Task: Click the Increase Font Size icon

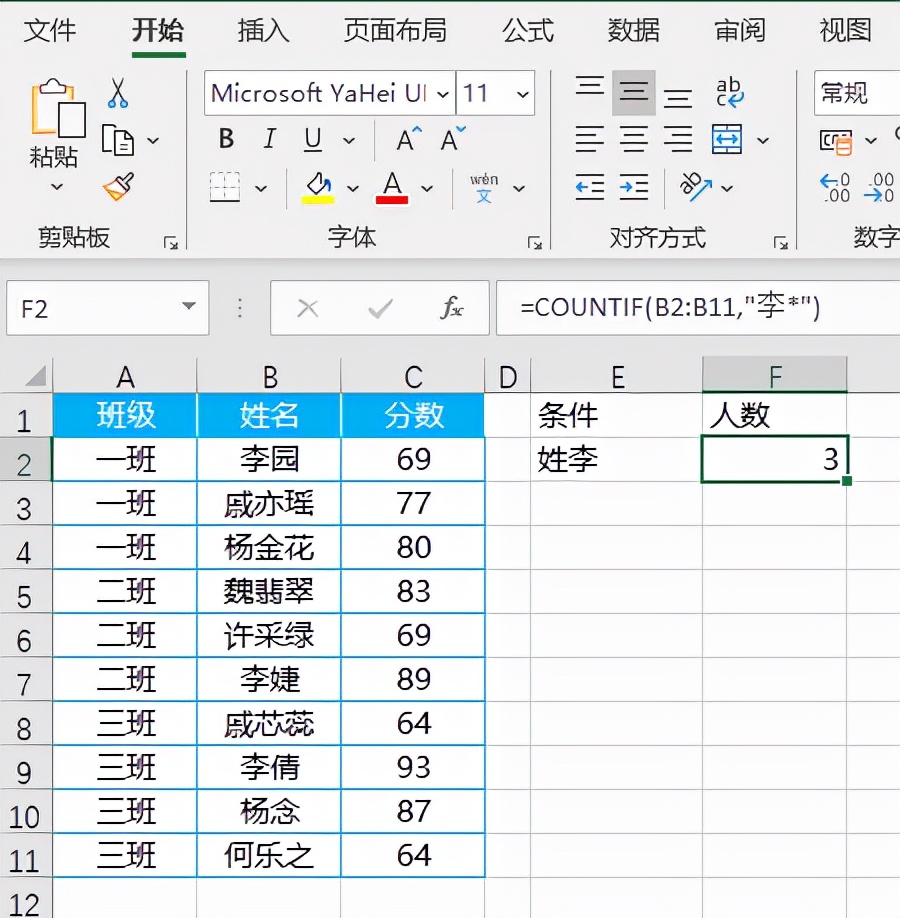Action: point(410,140)
